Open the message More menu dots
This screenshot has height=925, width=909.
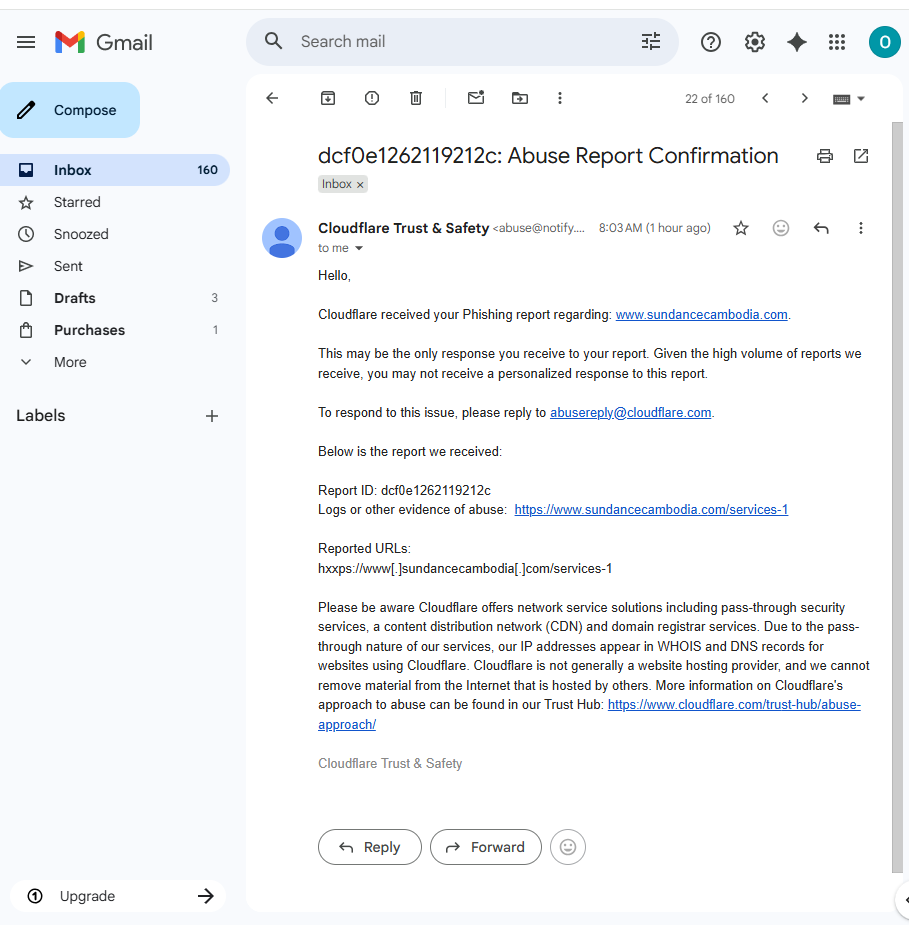[x=861, y=228]
